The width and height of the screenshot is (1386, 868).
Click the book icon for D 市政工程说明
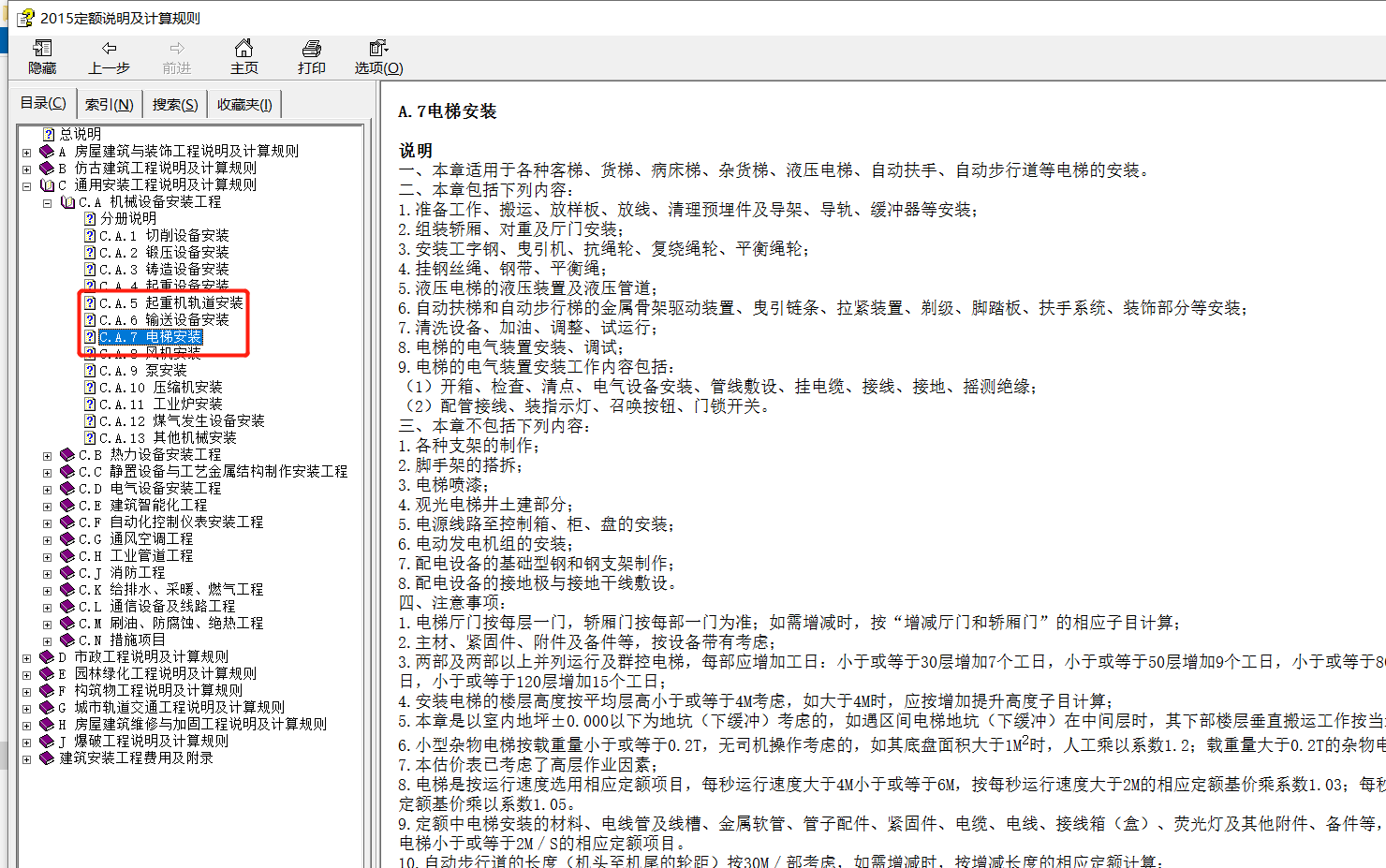tap(47, 656)
